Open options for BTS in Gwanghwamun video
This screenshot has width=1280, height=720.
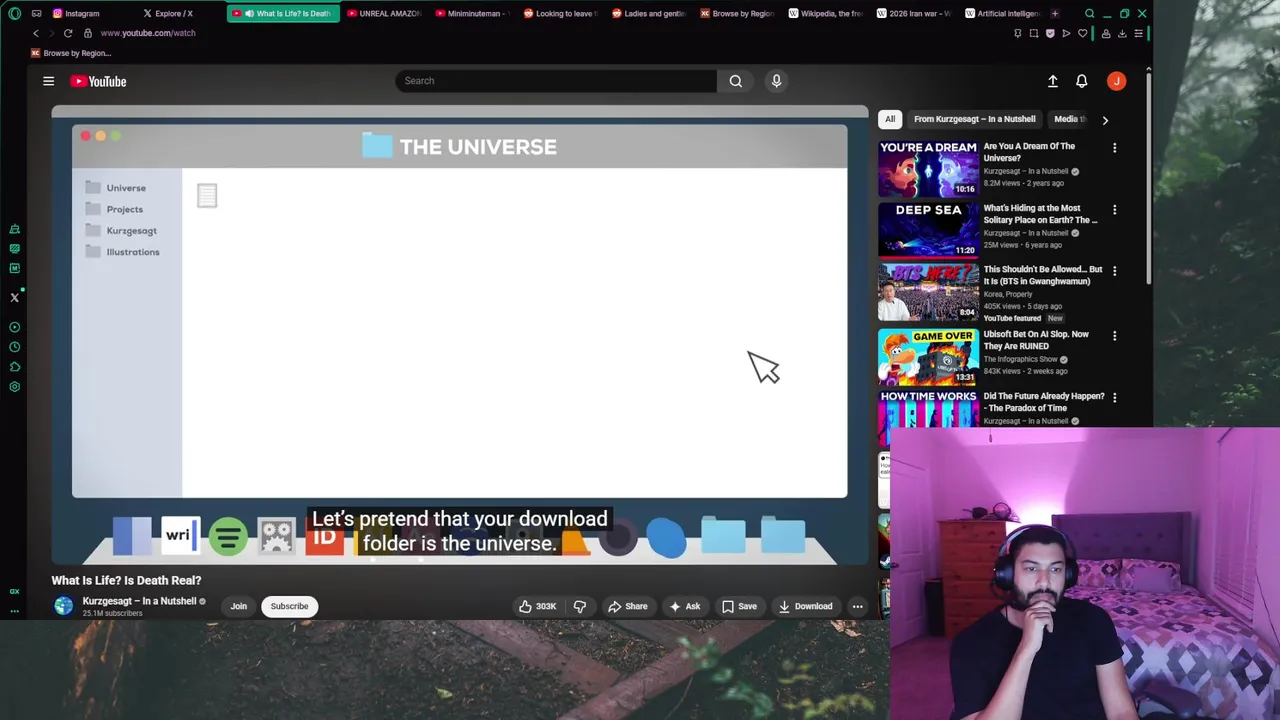pos(1114,271)
